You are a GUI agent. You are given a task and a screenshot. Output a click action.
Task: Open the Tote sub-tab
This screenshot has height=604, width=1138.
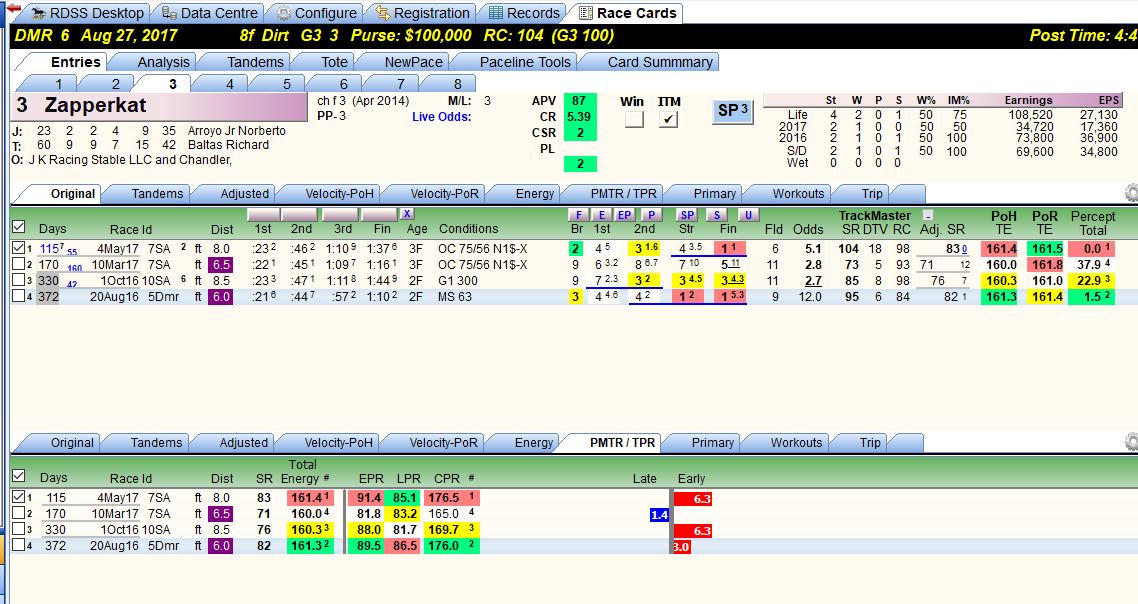pos(333,62)
